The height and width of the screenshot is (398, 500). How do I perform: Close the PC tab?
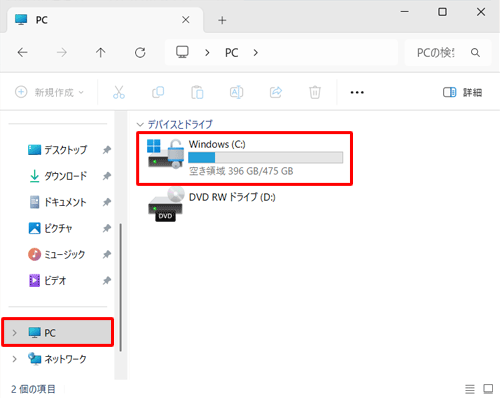click(x=186, y=20)
